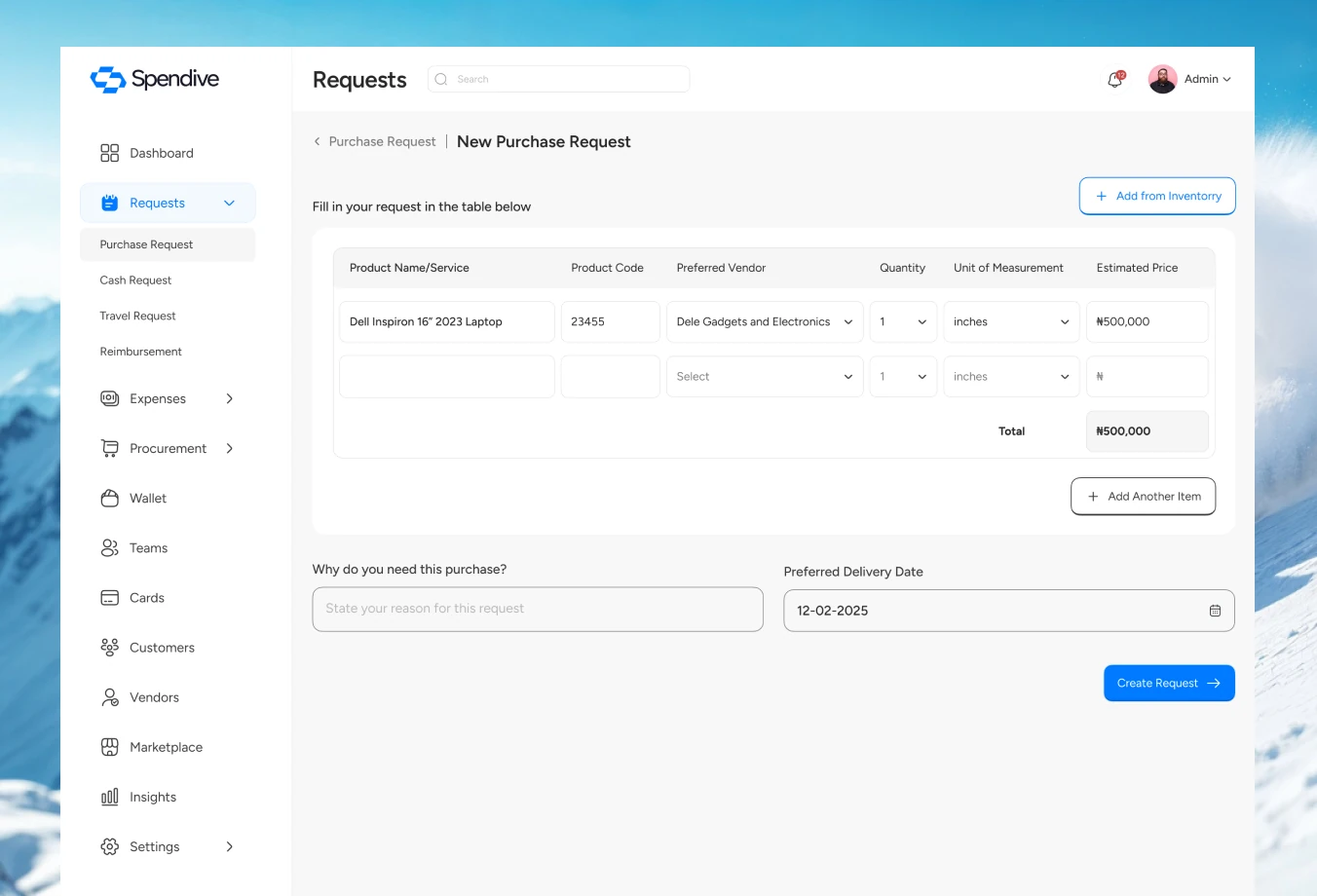Click the search input box

coord(558,79)
